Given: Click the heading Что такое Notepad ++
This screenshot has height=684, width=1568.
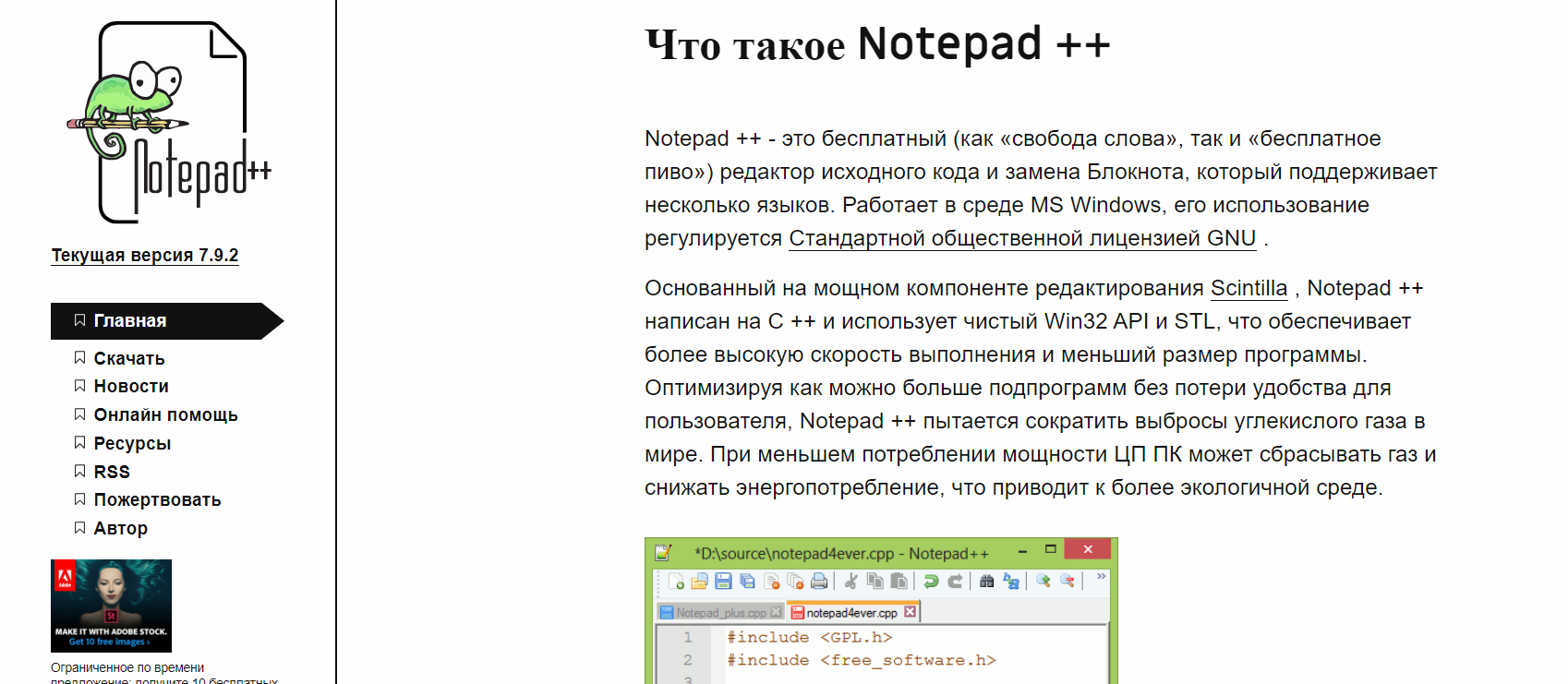Looking at the screenshot, I should [x=877, y=44].
